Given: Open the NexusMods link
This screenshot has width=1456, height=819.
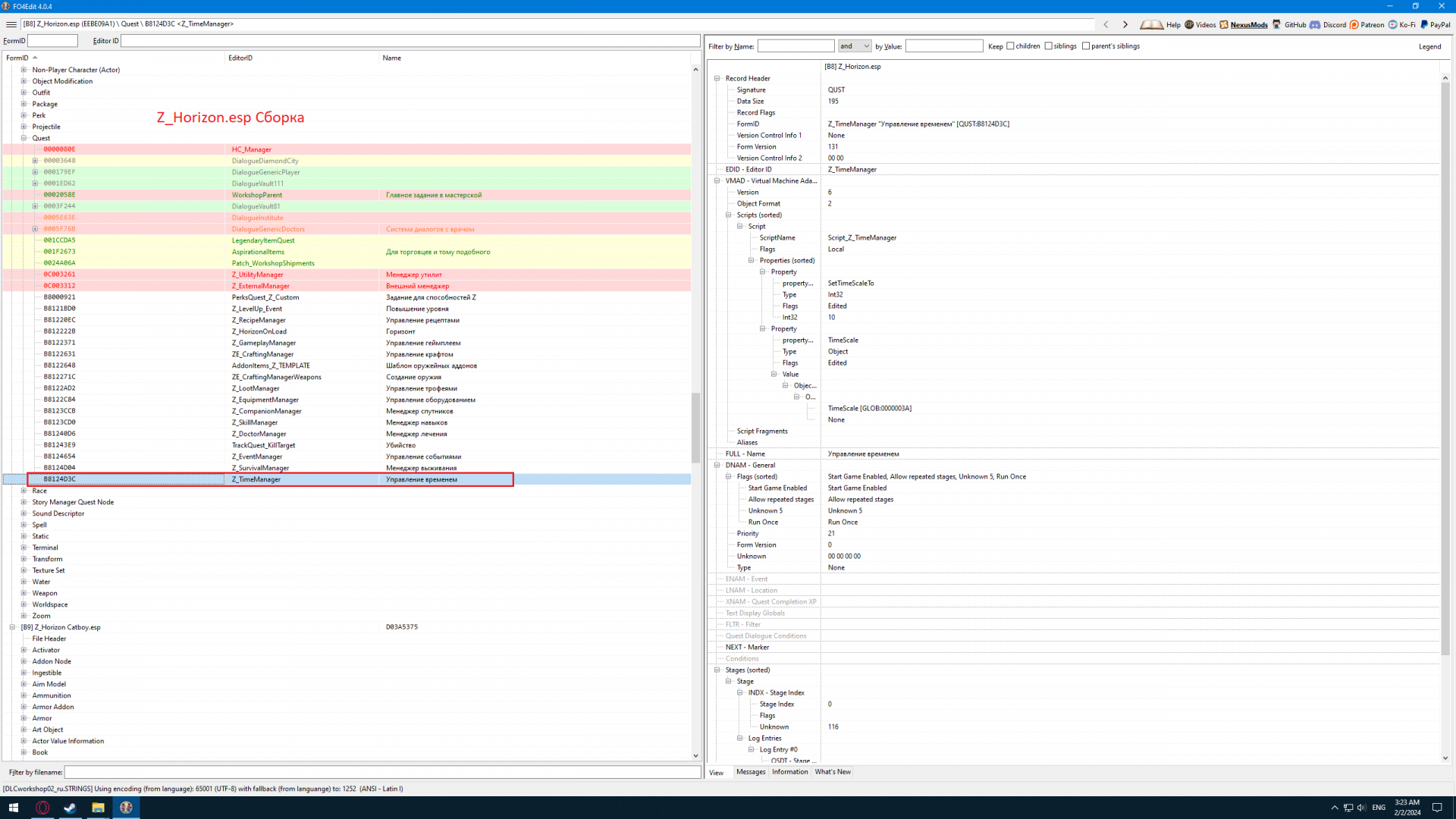Looking at the screenshot, I should (x=1248, y=24).
